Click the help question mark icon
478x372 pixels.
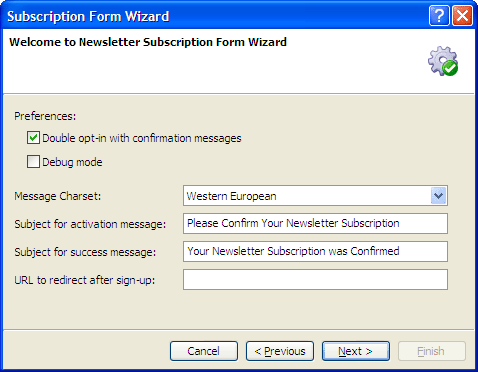coord(439,15)
